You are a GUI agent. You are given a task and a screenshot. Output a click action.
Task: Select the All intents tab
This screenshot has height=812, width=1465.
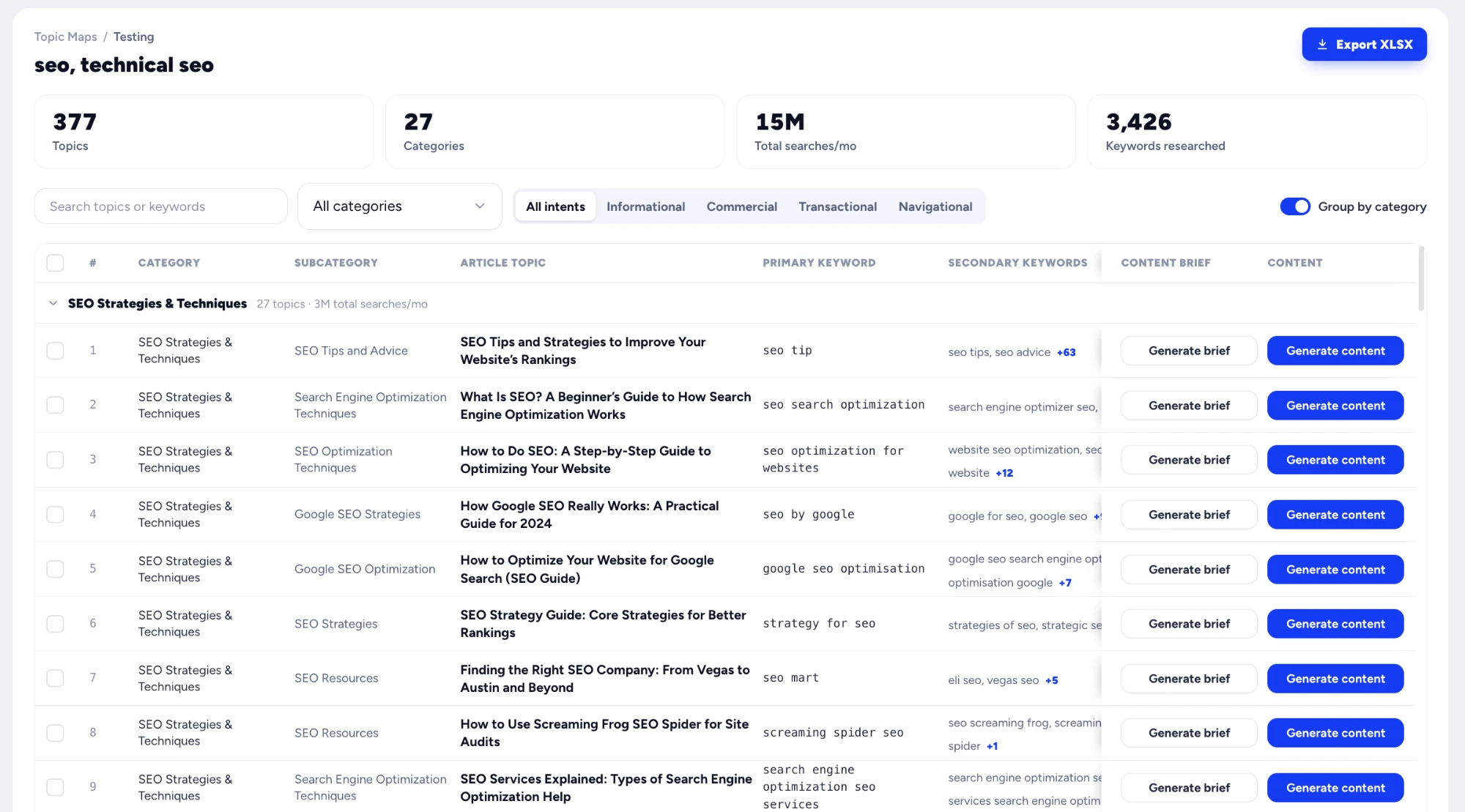(555, 206)
